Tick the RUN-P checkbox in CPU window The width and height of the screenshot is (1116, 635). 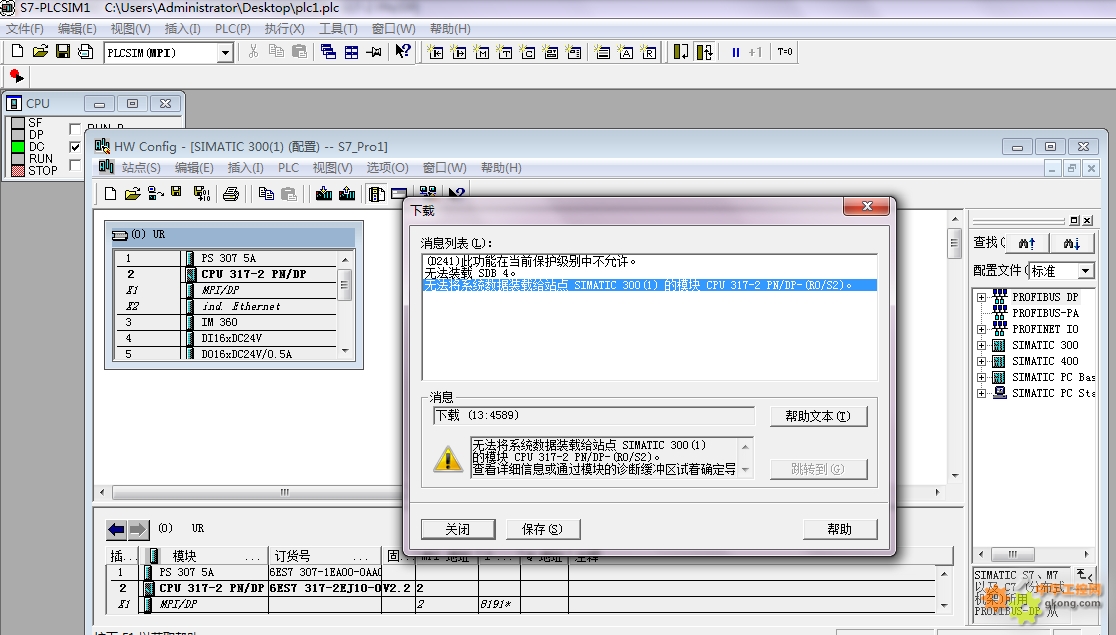click(x=75, y=129)
